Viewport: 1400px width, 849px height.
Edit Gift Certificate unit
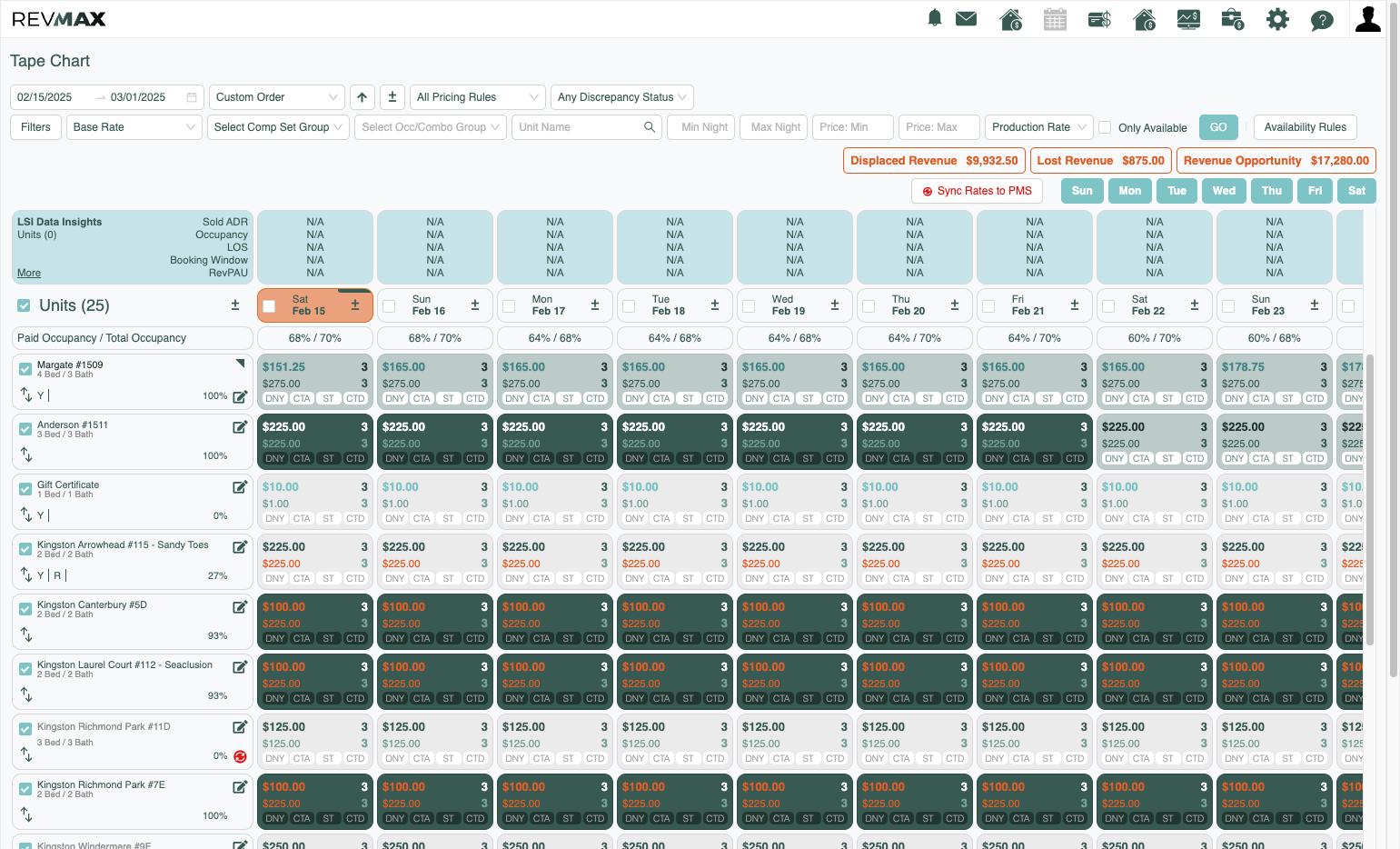[240, 487]
